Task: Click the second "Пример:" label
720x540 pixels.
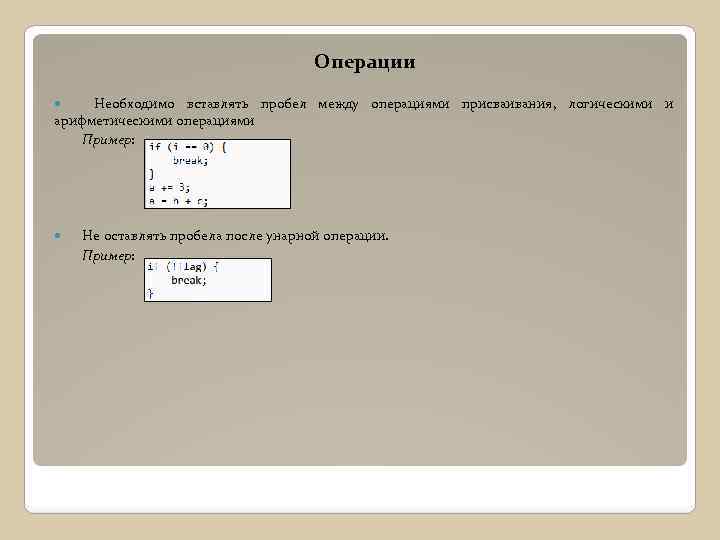Action: coord(109,255)
